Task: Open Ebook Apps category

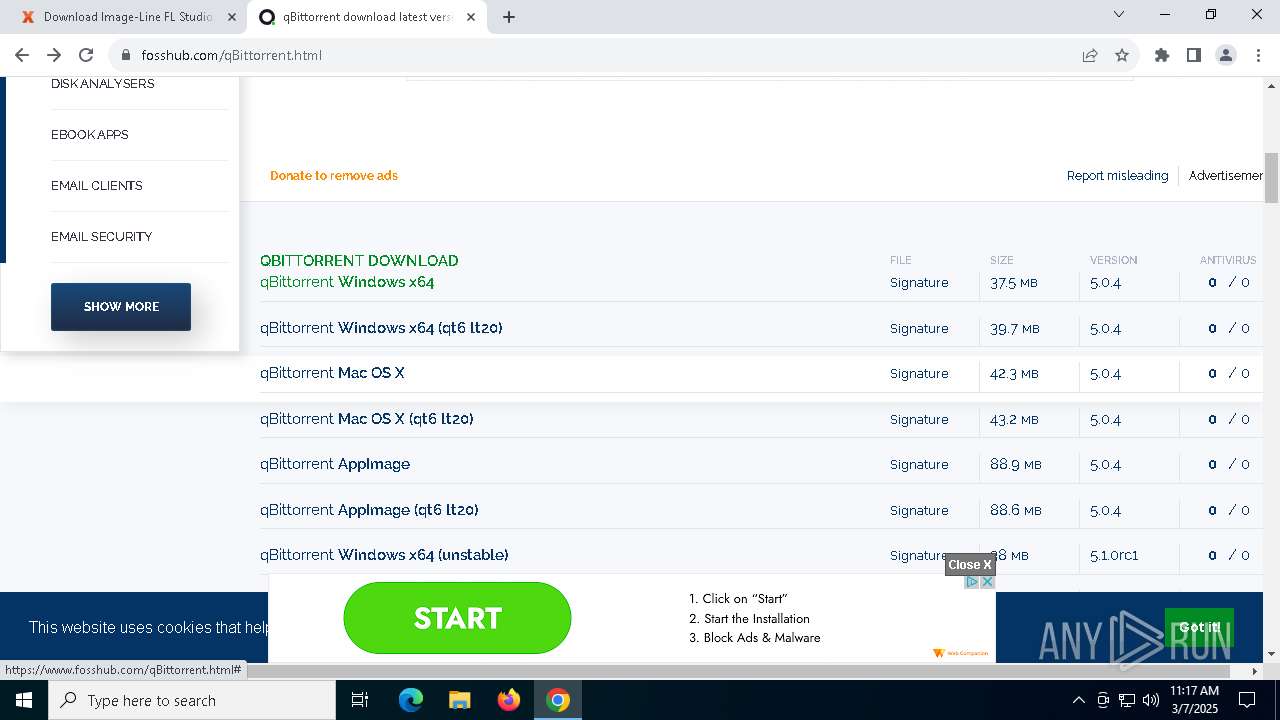Action: (89, 135)
